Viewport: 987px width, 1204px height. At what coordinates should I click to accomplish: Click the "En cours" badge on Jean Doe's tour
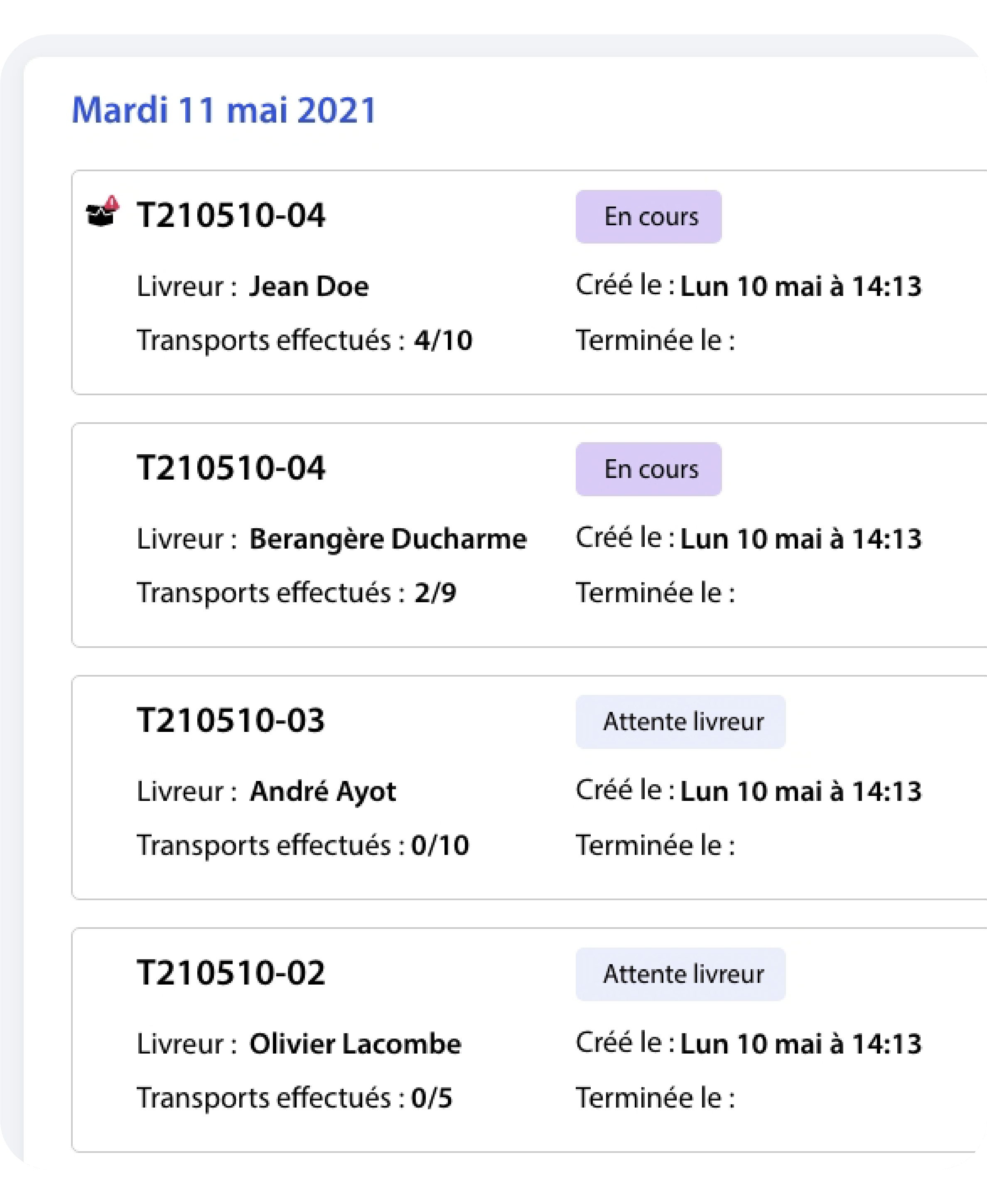pos(648,217)
